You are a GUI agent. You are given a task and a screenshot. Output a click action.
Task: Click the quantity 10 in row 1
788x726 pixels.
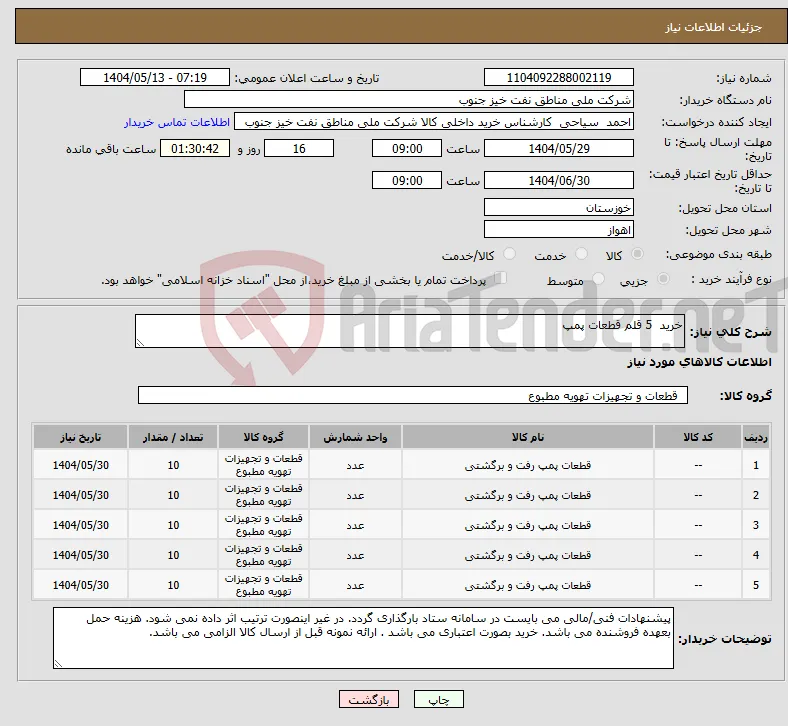tap(173, 465)
